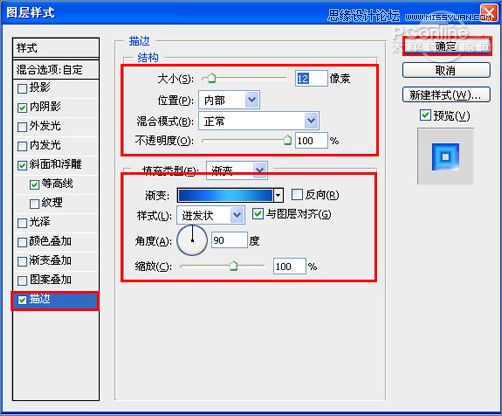Viewport: 502px width, 416px height.
Task: Click the 不透明度 opacity value field
Action: coord(311,141)
